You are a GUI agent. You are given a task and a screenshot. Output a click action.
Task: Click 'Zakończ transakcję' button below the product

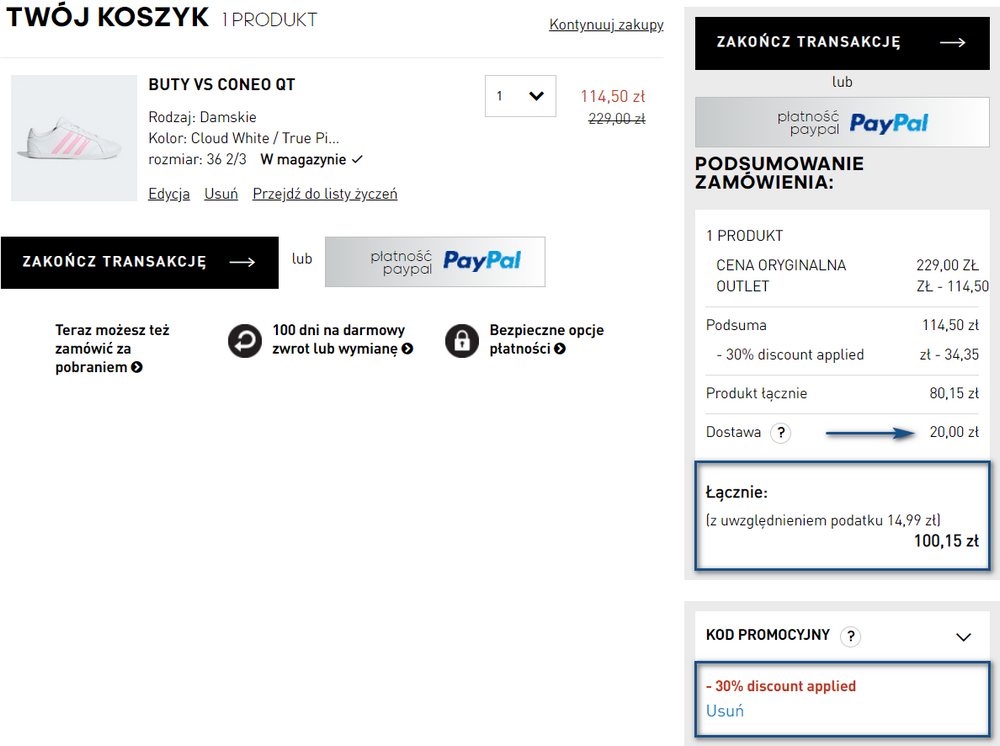[x=140, y=262]
